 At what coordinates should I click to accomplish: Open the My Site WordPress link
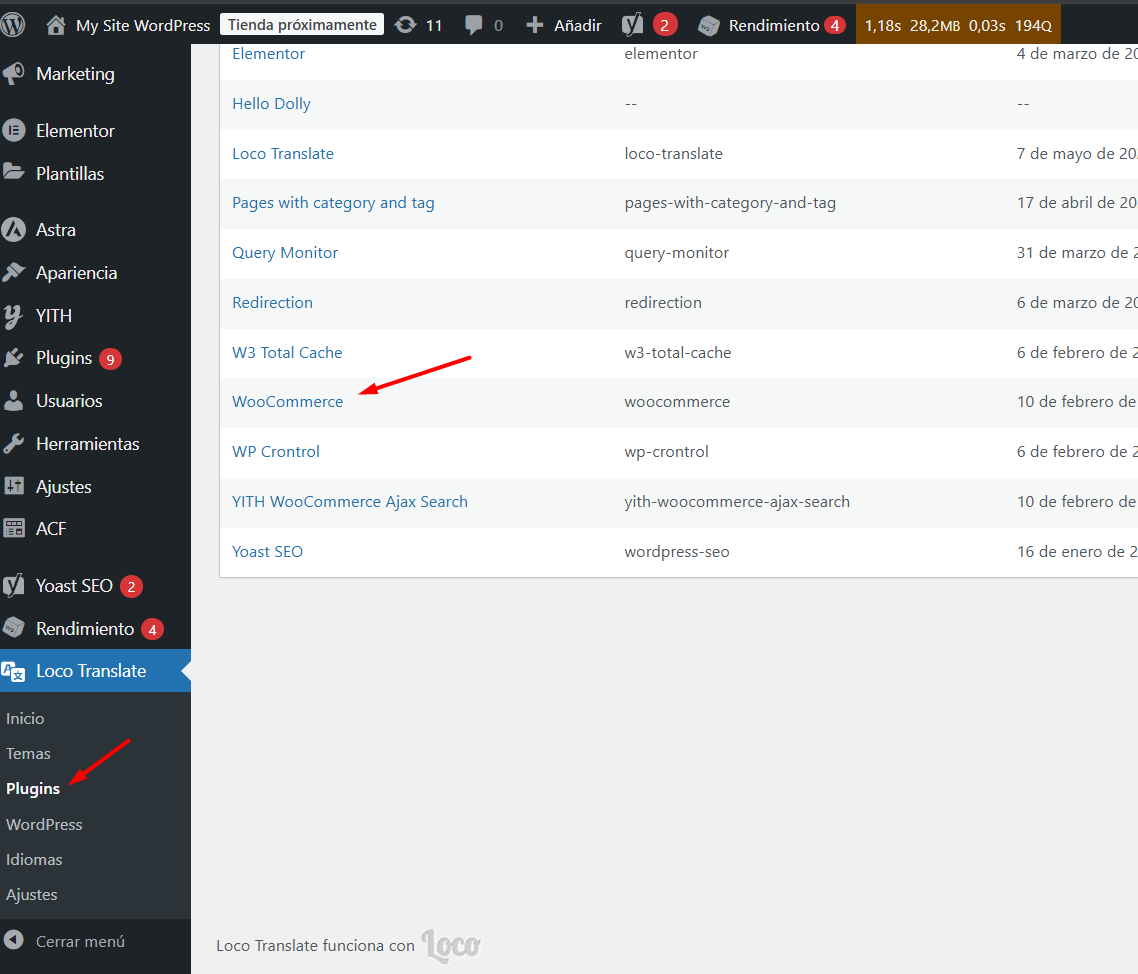click(143, 25)
